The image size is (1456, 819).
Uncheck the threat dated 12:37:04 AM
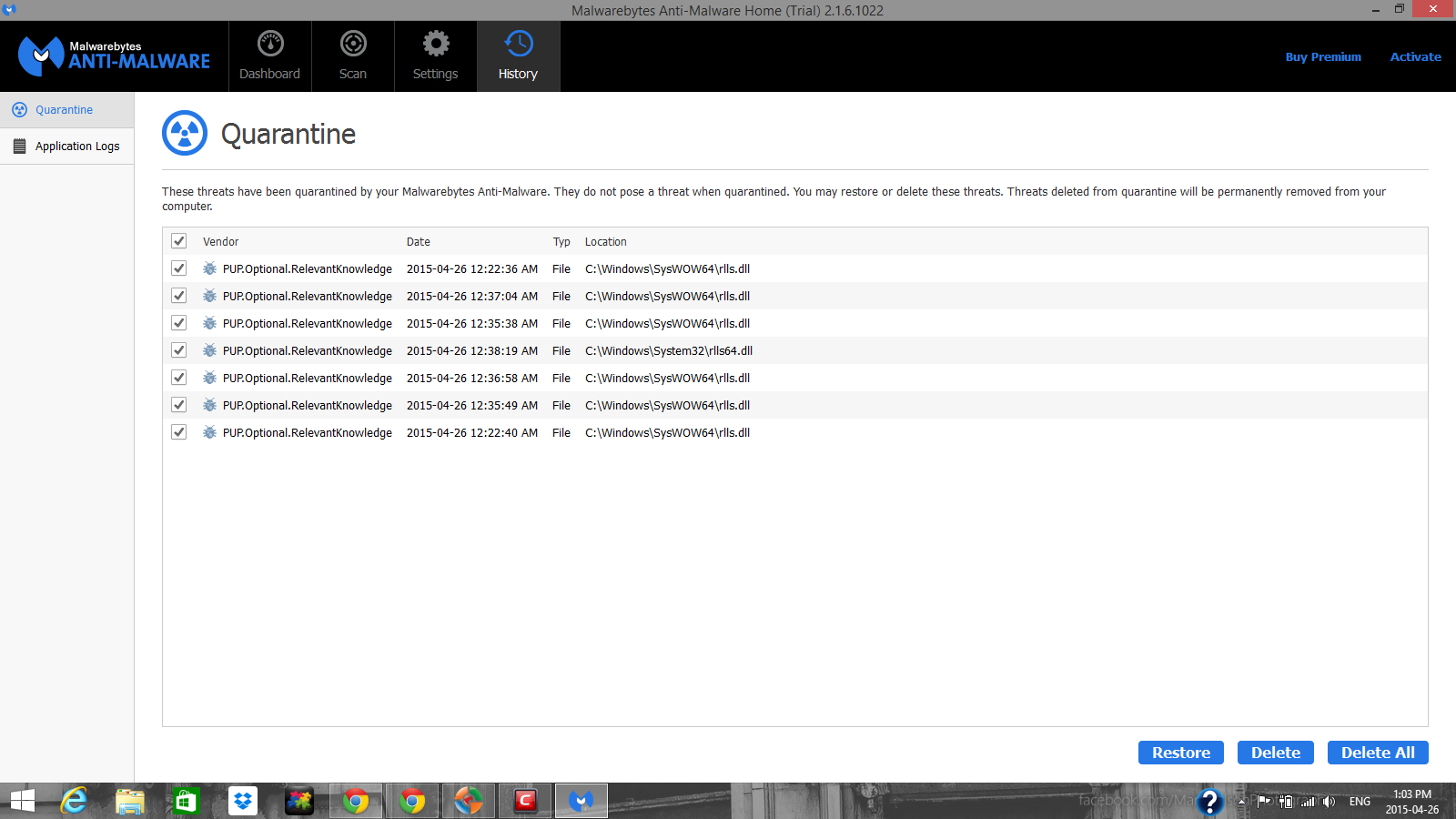click(x=179, y=296)
